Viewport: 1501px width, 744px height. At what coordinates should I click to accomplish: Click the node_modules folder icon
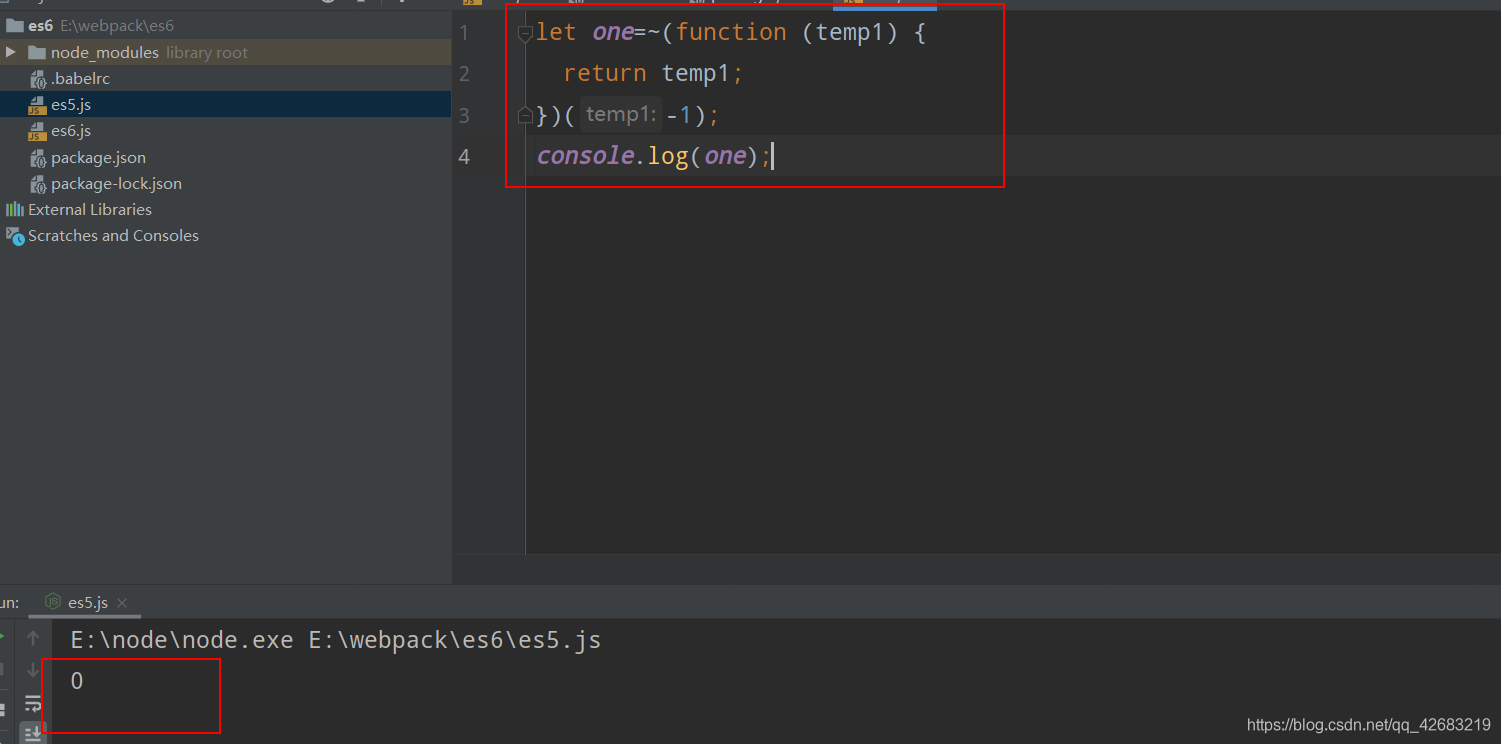tap(37, 52)
